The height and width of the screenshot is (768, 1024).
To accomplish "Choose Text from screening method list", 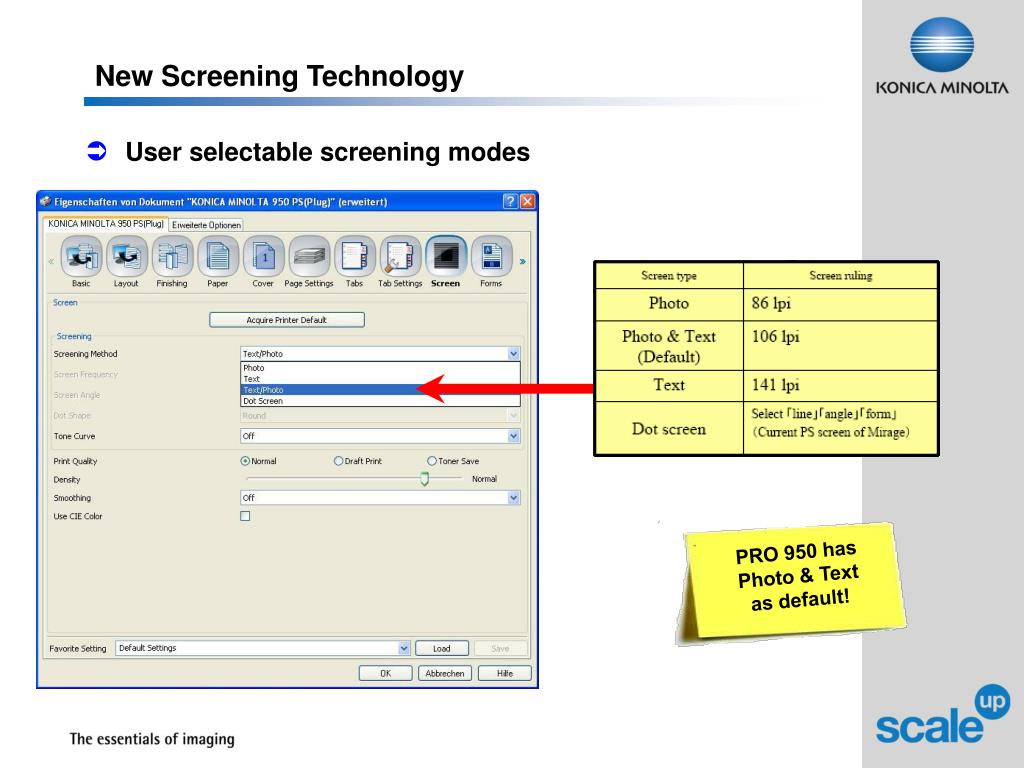I will (380, 379).
